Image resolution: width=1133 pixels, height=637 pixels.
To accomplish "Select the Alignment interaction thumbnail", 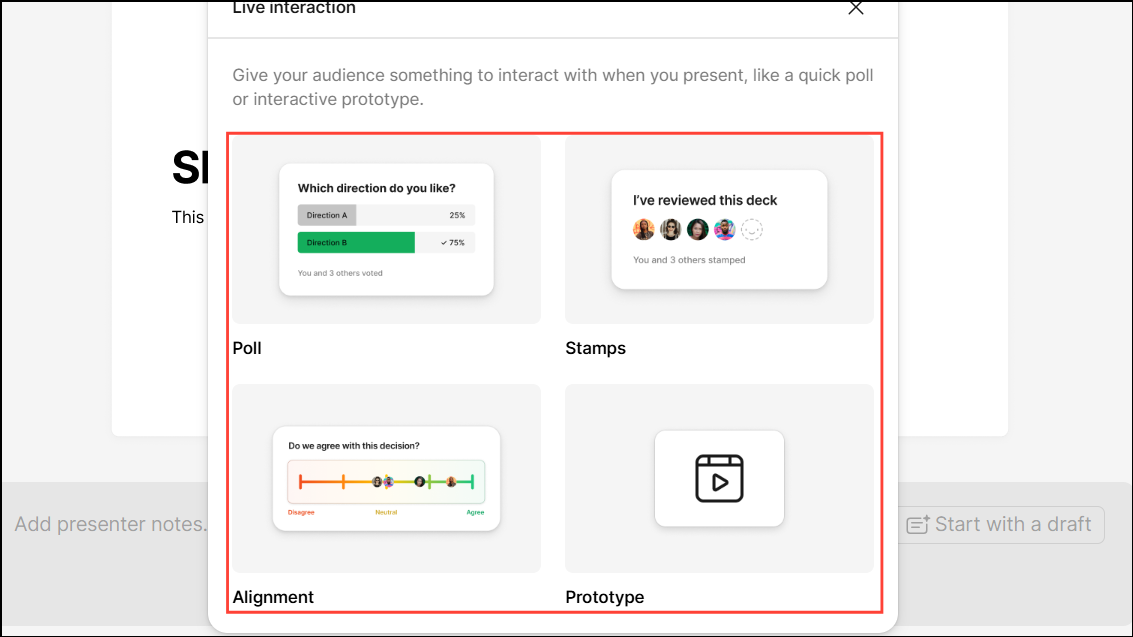I will [x=387, y=478].
